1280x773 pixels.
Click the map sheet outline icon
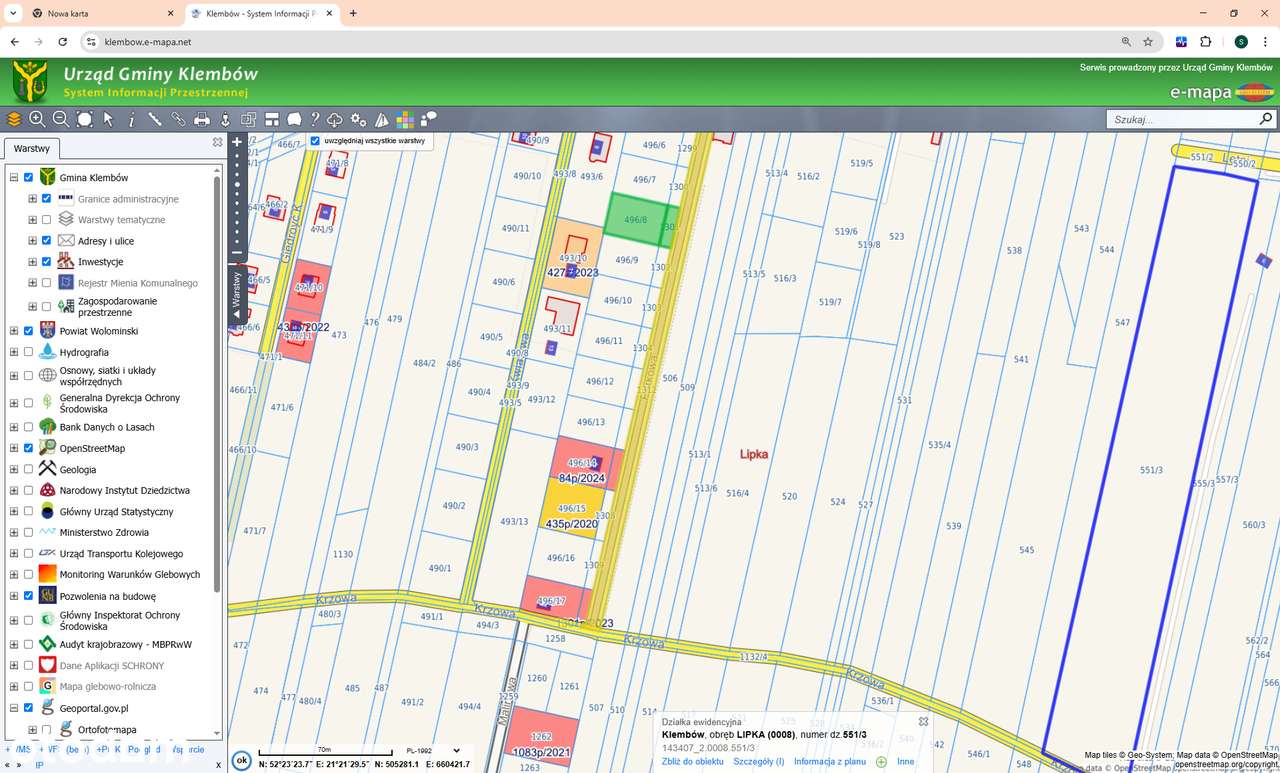tap(294, 119)
